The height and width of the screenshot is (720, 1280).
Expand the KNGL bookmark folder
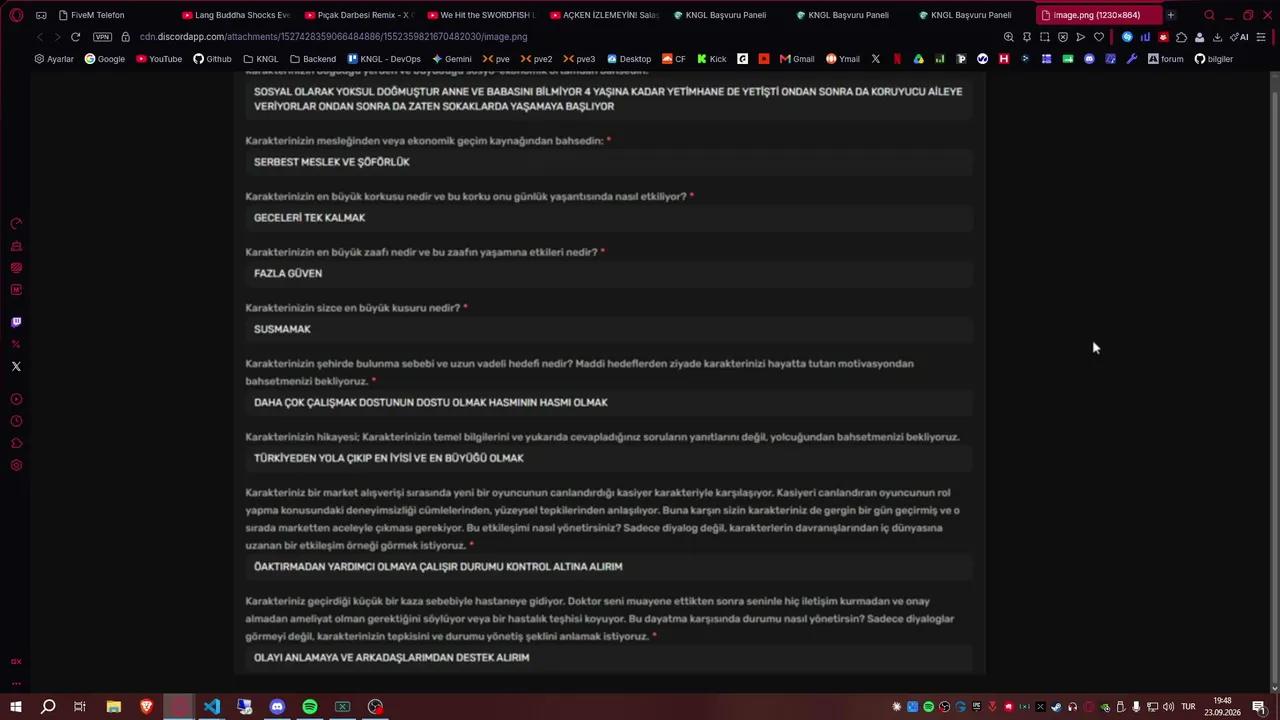pyautogui.click(x=260, y=59)
